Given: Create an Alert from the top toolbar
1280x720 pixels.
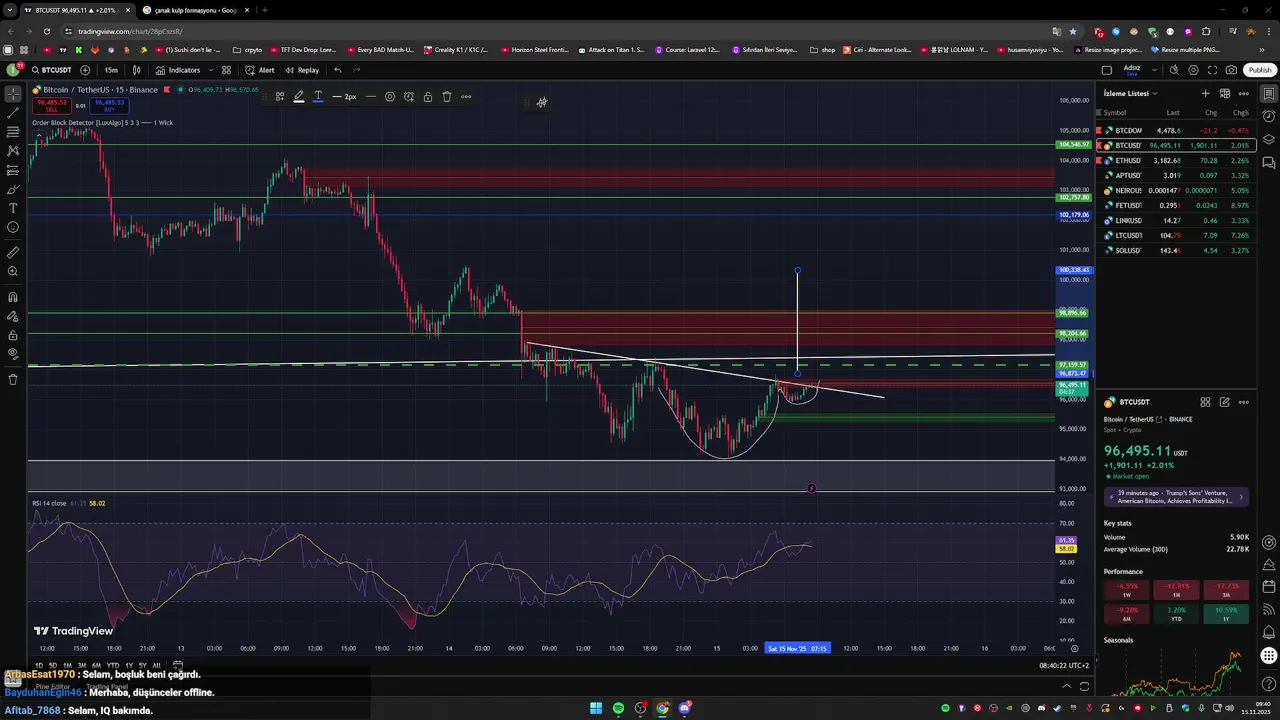Looking at the screenshot, I should (260, 70).
